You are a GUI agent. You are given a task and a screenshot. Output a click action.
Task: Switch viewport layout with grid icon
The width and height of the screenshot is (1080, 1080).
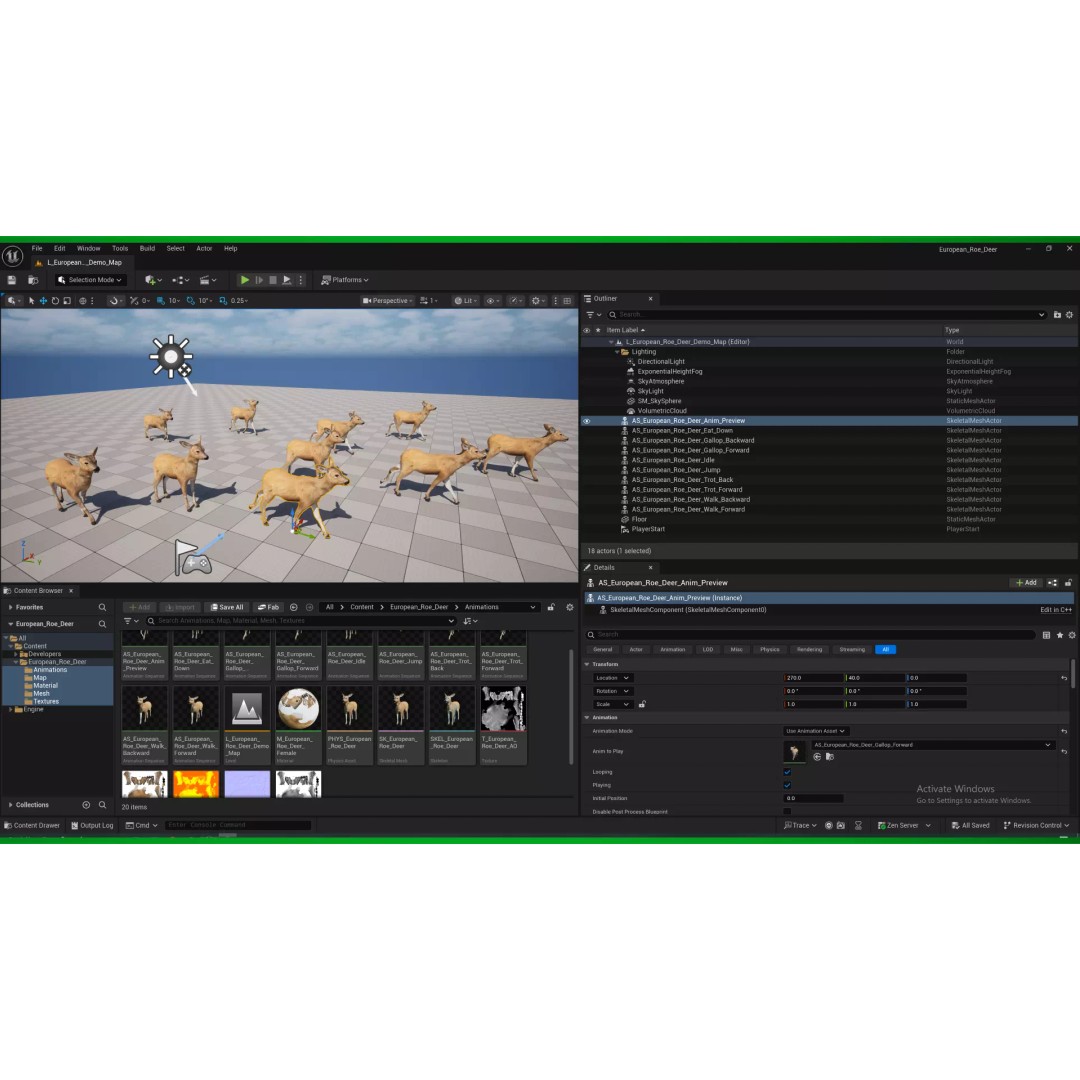coord(567,301)
